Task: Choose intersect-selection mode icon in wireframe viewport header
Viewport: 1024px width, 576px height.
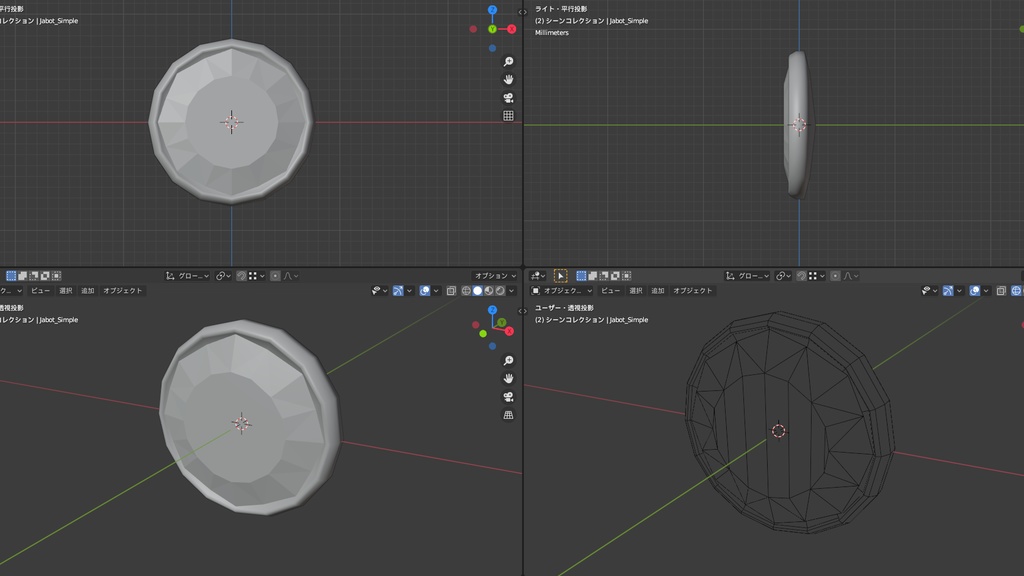Action: [626, 276]
